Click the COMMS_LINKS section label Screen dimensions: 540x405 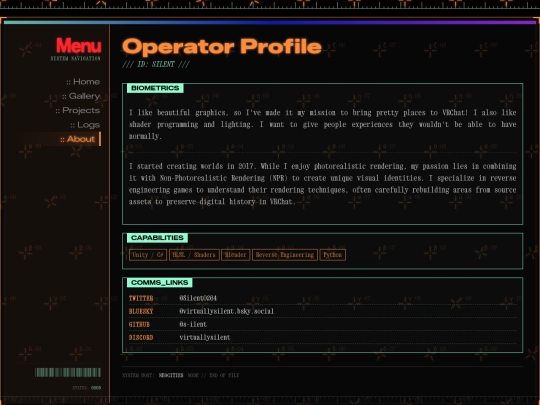coord(159,283)
